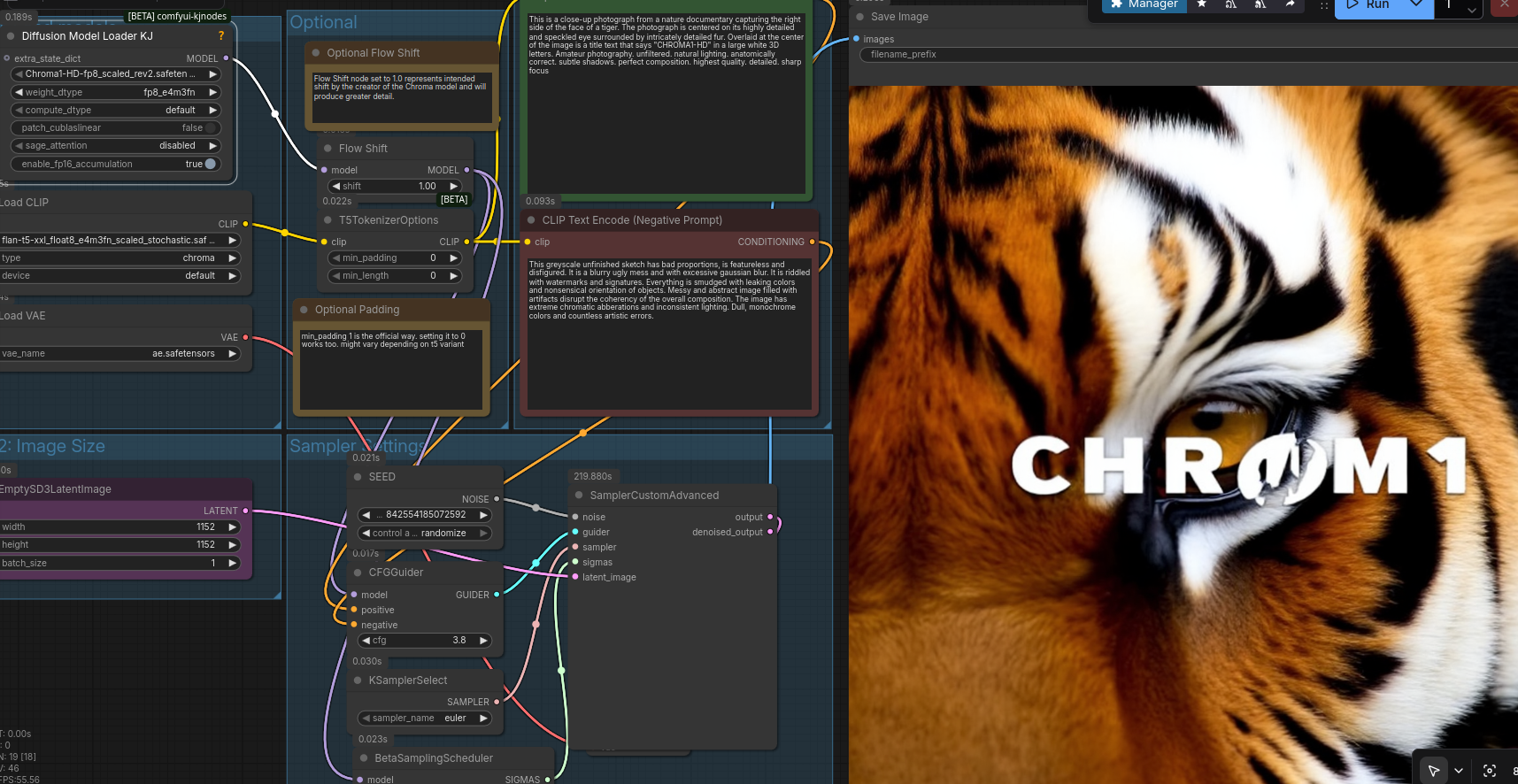
Task: Open the vae_name ae.safetensors combo
Action: [x=119, y=353]
